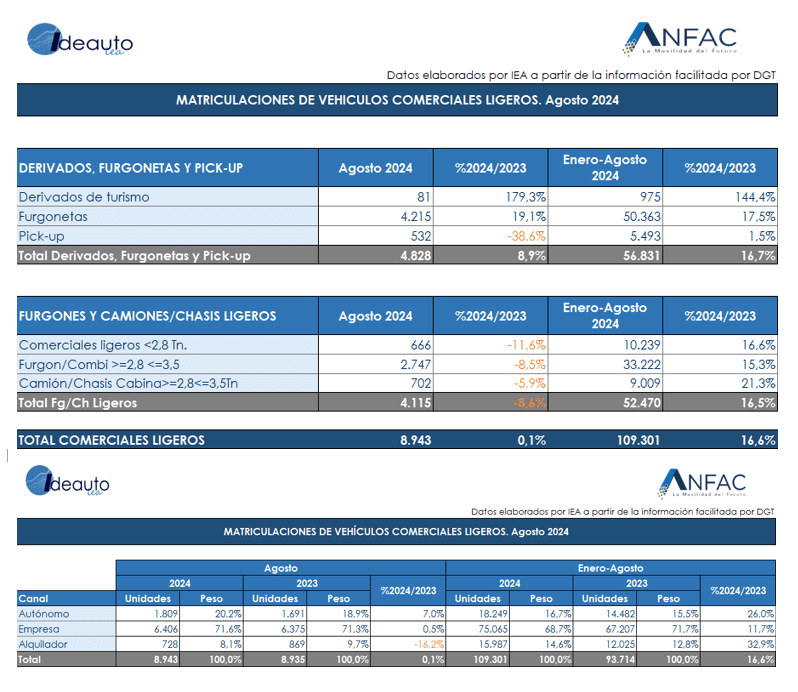Click the 'TOTAL COMERCIALES LIGEROS' label
798x692 pixels.
(x=111, y=440)
